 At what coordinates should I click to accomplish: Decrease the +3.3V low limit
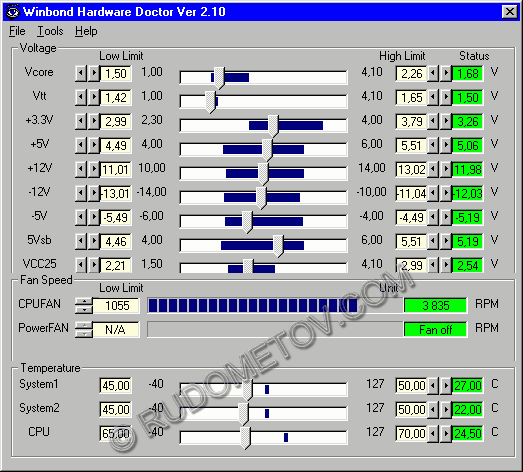point(81,121)
